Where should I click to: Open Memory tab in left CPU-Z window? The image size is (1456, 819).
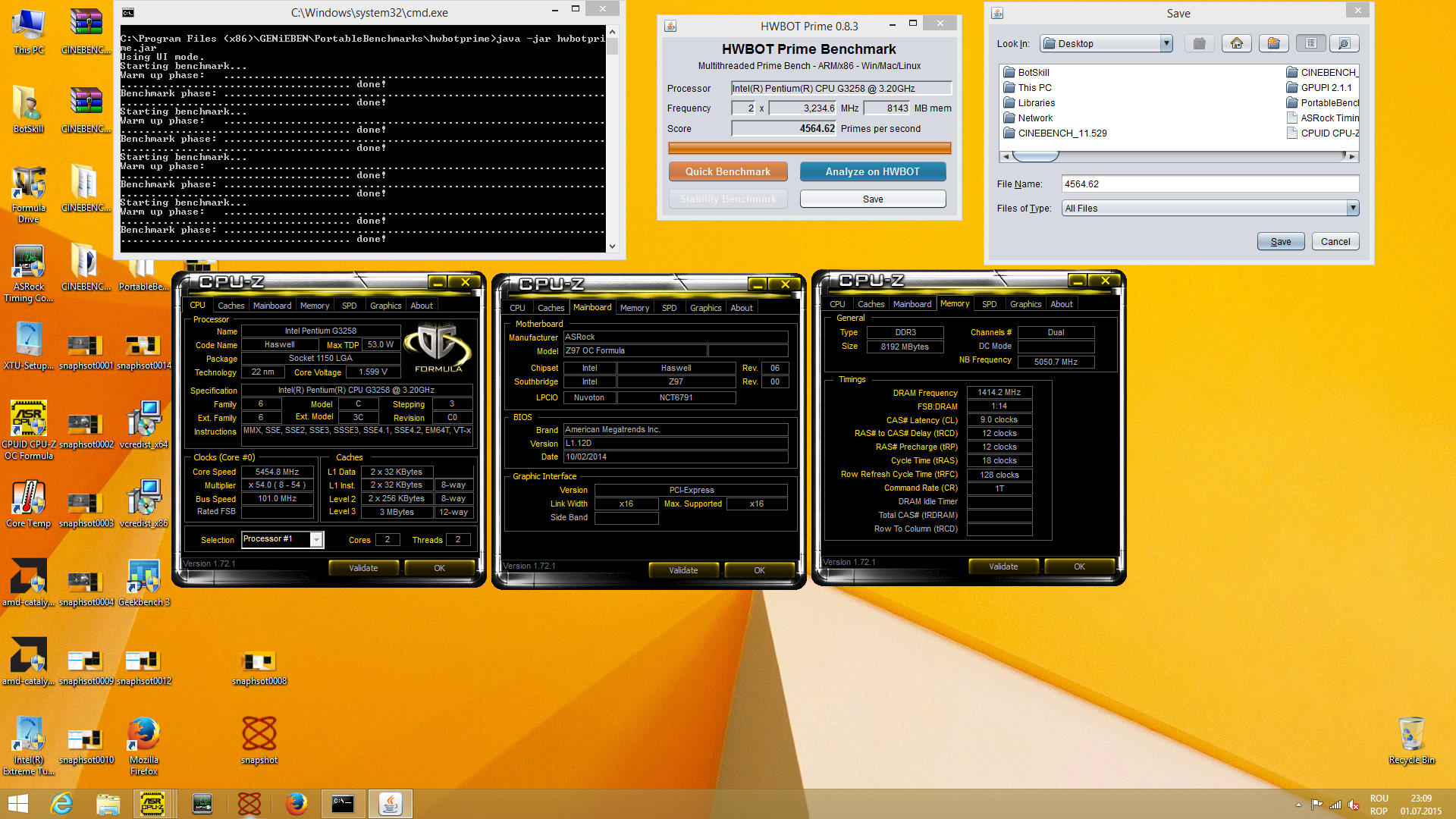315,306
